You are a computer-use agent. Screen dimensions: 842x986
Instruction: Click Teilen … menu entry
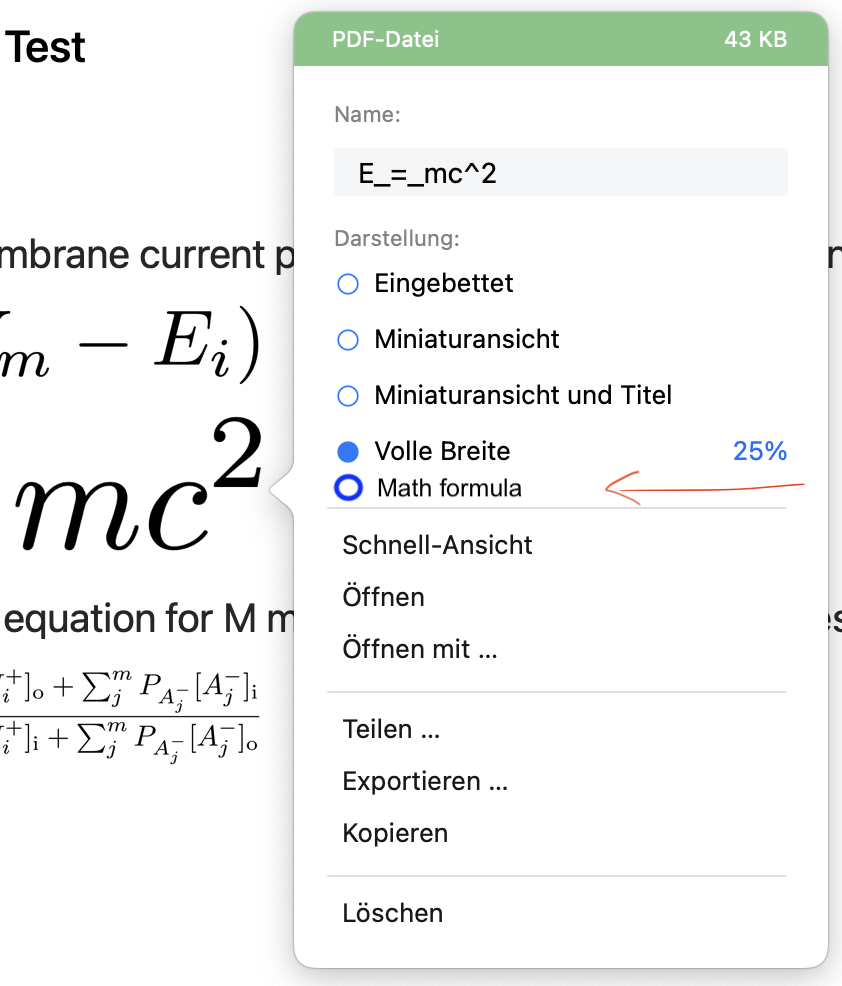(391, 729)
